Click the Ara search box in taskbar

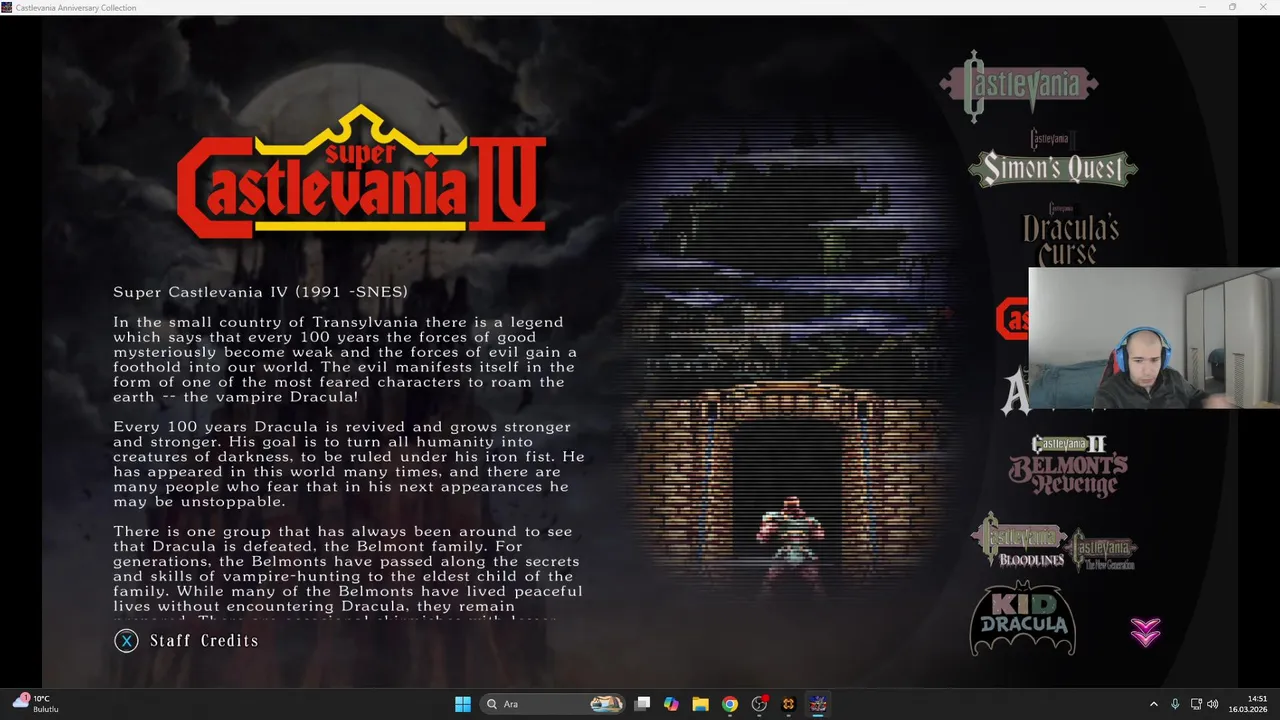click(x=553, y=704)
